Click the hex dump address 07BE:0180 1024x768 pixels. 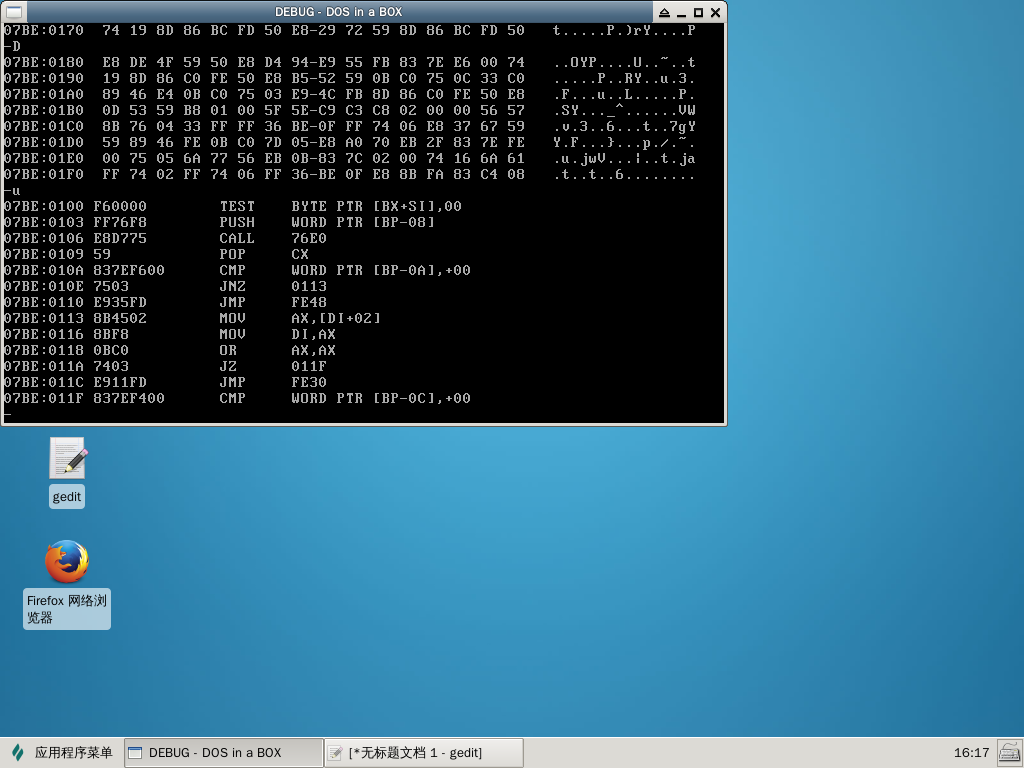tap(44, 62)
